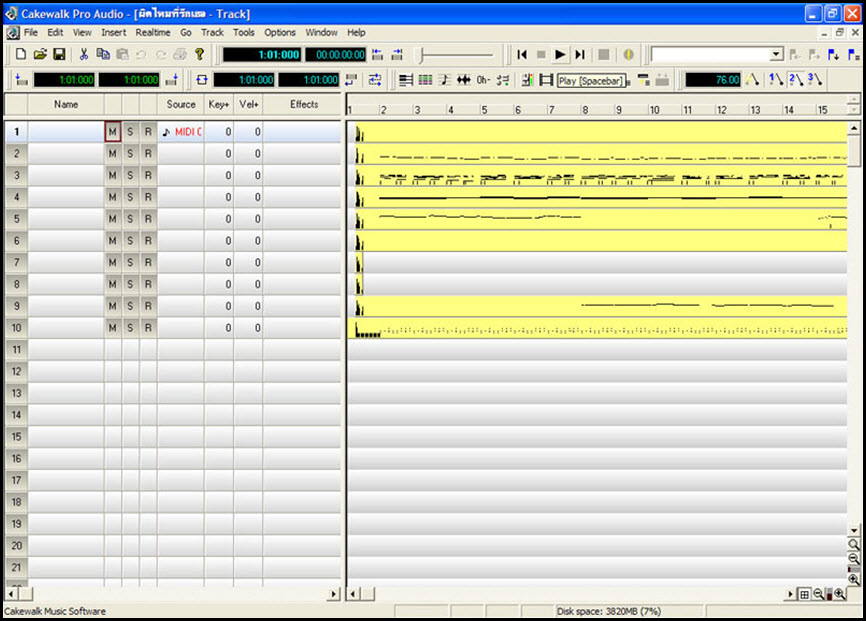
Task: Click the Source column header
Action: [181, 104]
